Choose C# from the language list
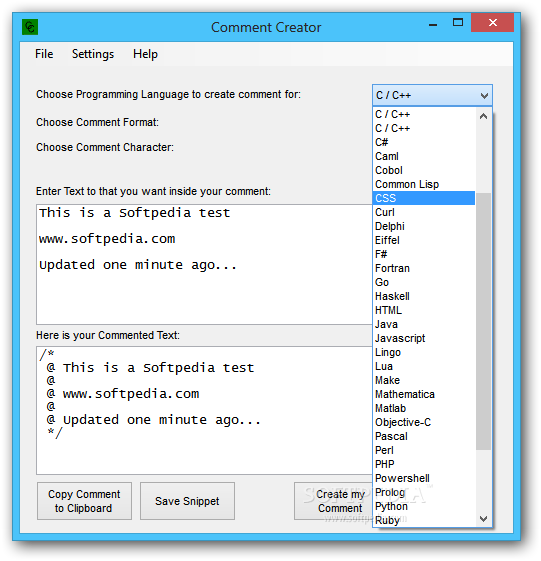Screen dimensions: 541x561 click(424, 142)
